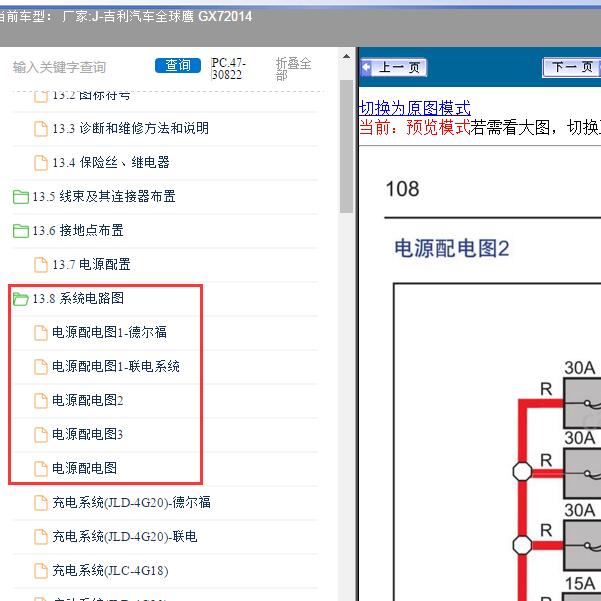601x601 pixels.
Task: Select 电源配电图2 in the tree
Action: click(87, 400)
